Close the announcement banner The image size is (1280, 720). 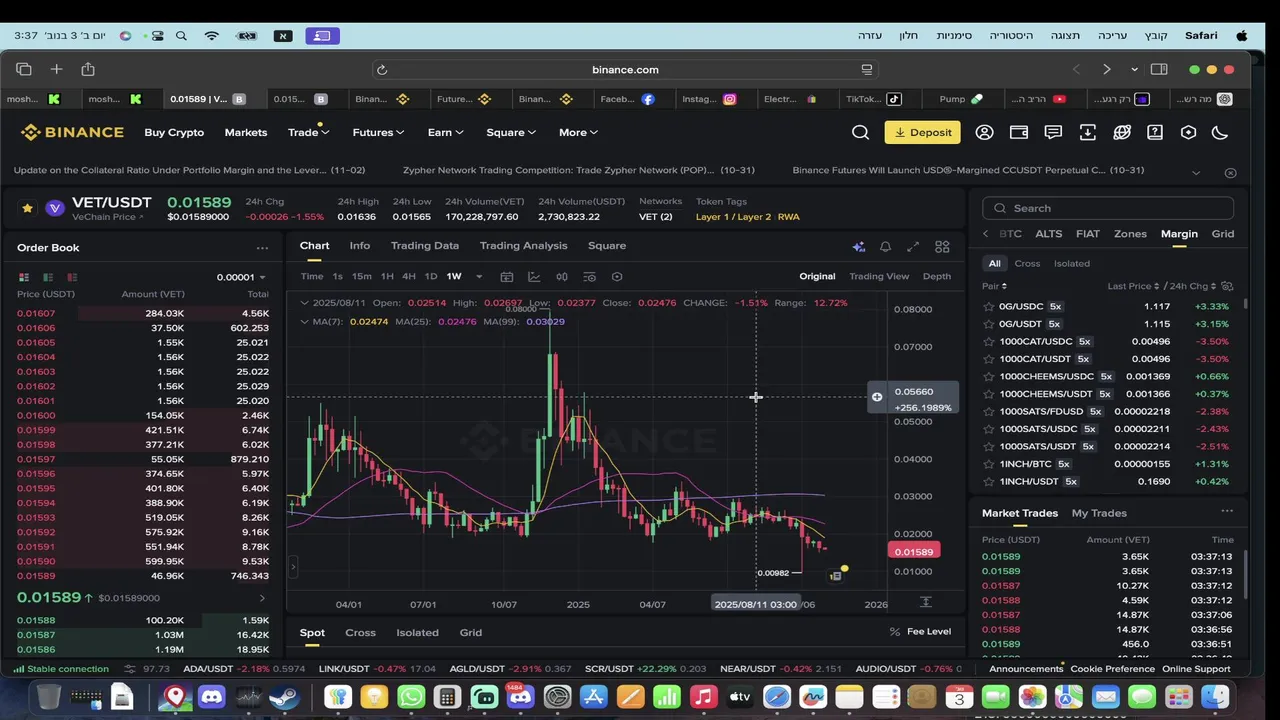[1231, 173]
